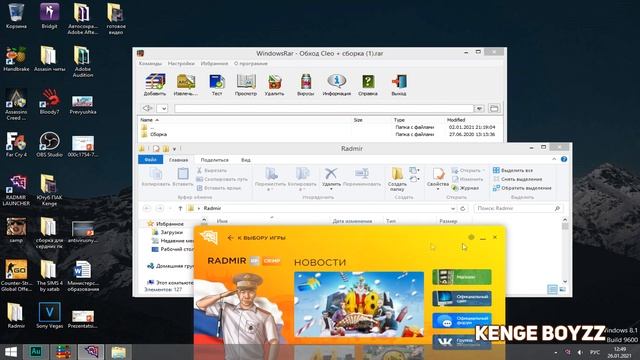Switch to the Вид ribbon tab

point(246,160)
